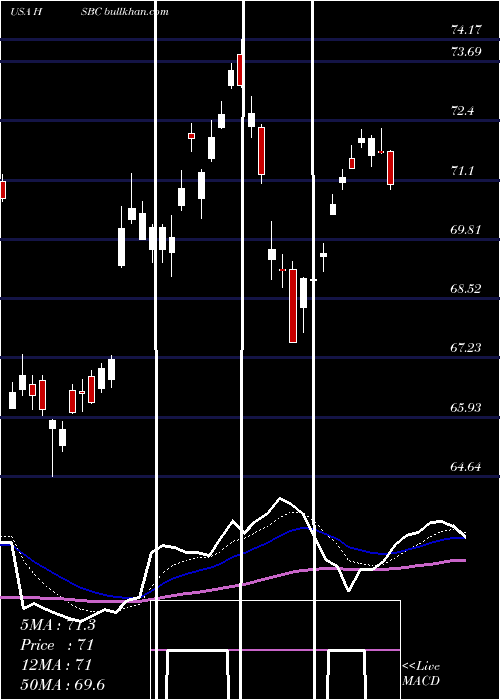
Task: Click the 67.23 price level label
Action: (466, 348)
